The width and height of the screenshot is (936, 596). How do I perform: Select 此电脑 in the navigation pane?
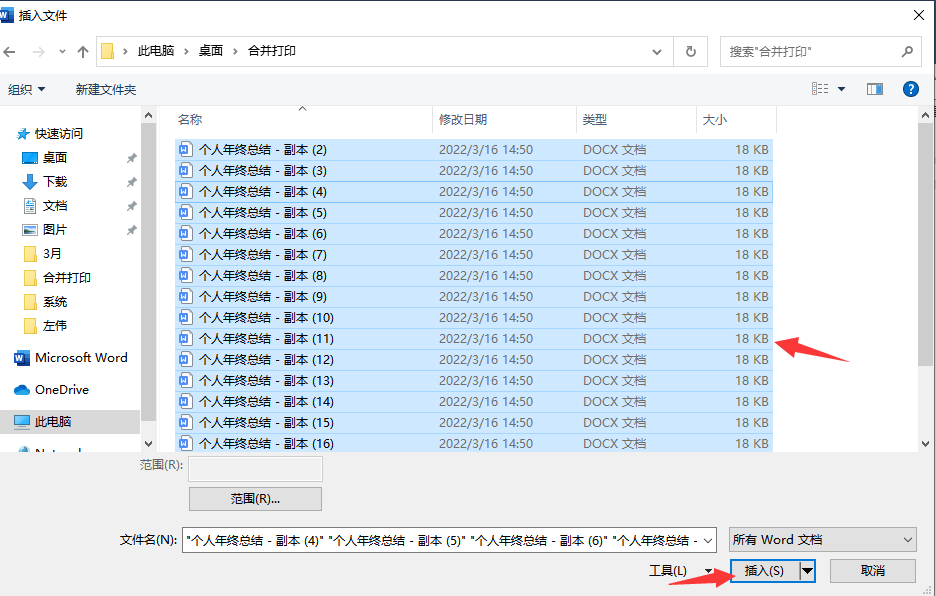(53, 422)
